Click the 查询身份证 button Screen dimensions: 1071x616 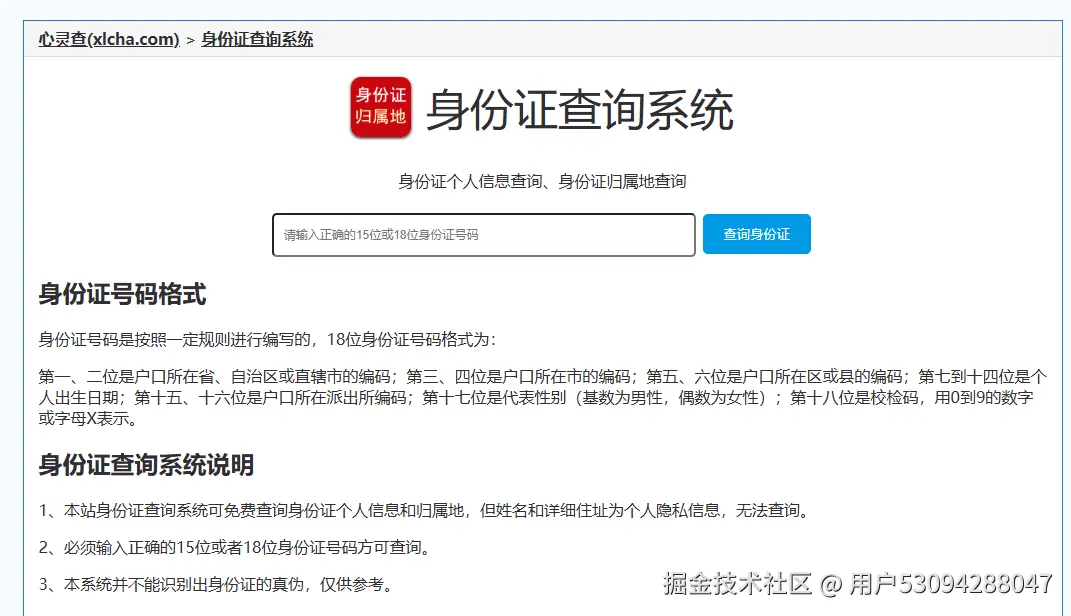(757, 234)
